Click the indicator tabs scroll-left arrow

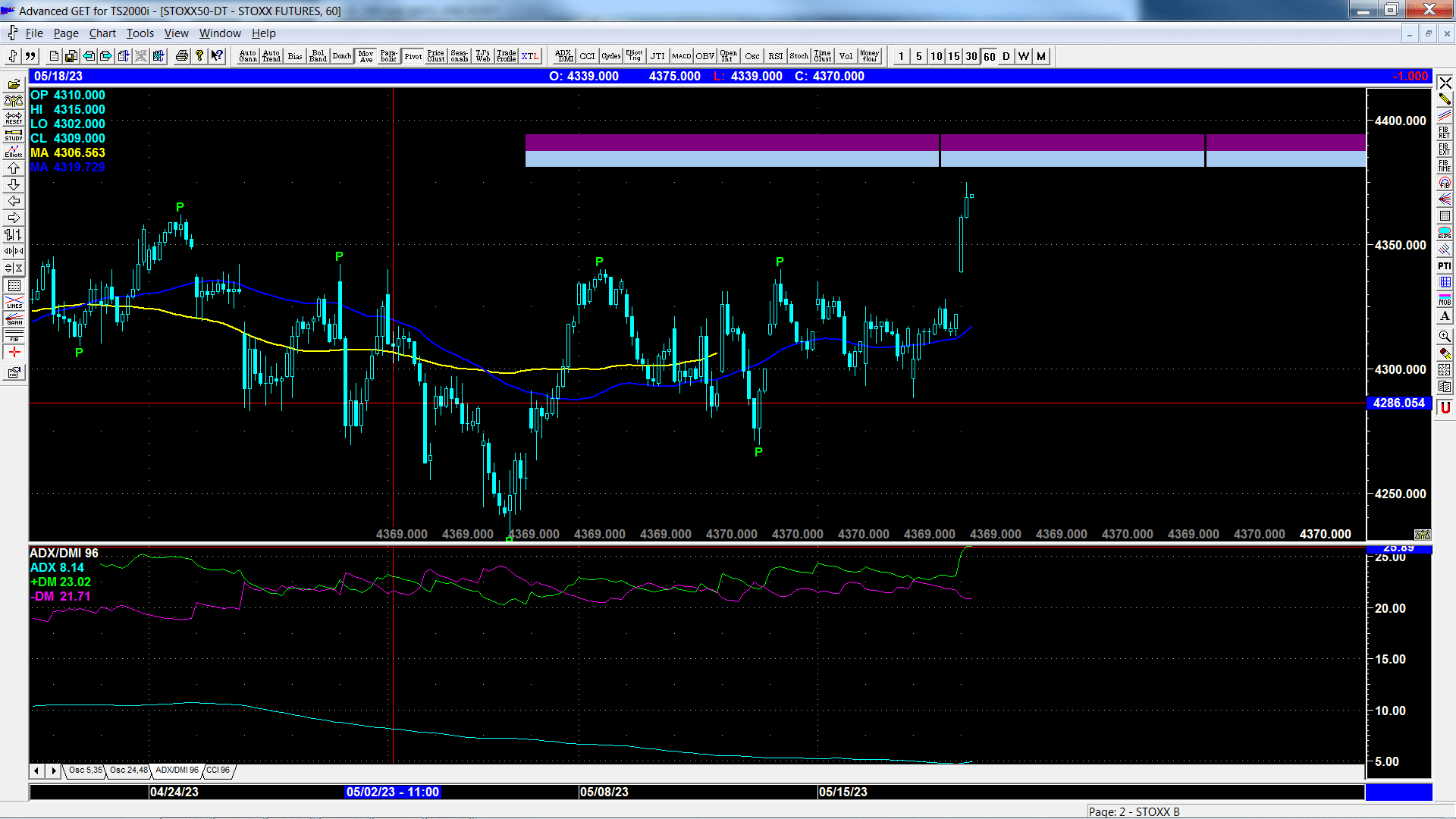(36, 770)
